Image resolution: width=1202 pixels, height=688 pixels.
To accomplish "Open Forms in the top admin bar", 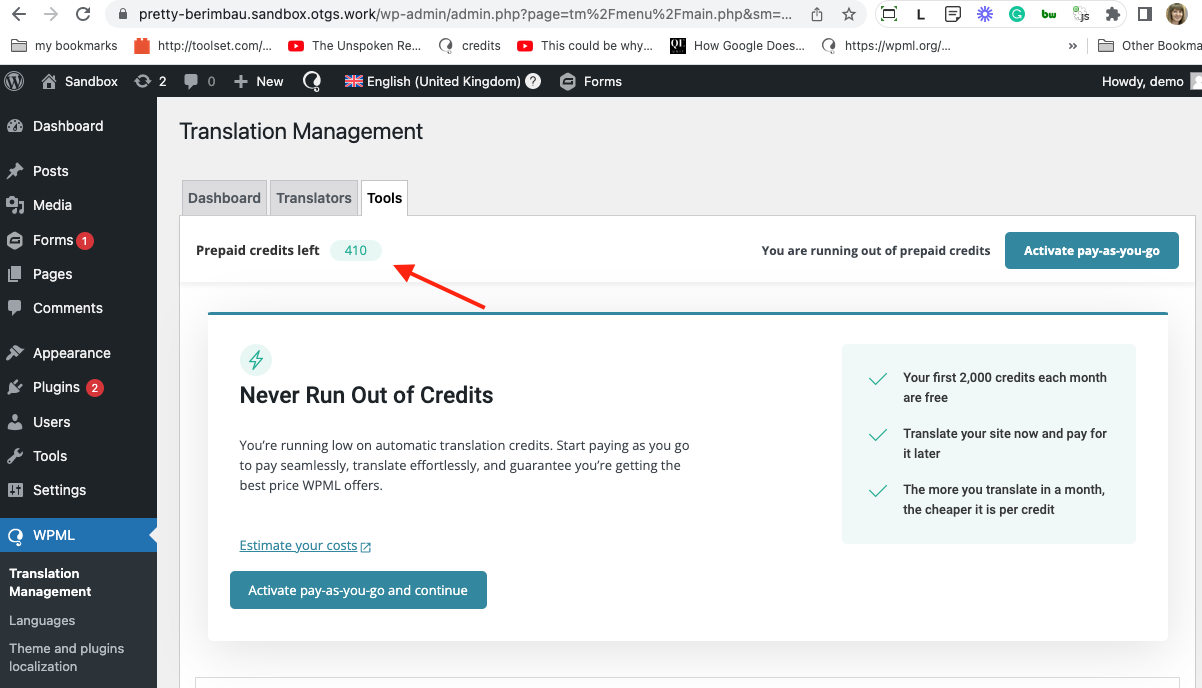I will tap(591, 81).
